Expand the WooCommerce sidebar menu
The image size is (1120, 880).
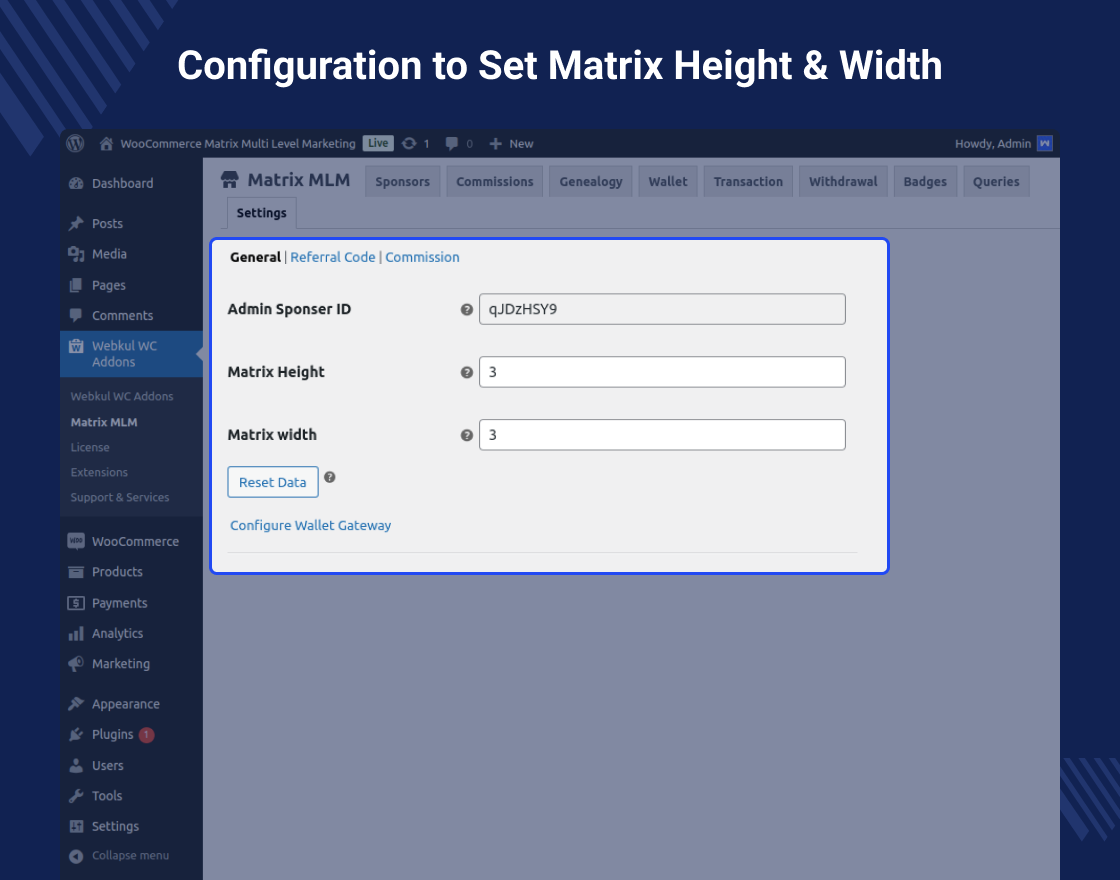(x=134, y=541)
